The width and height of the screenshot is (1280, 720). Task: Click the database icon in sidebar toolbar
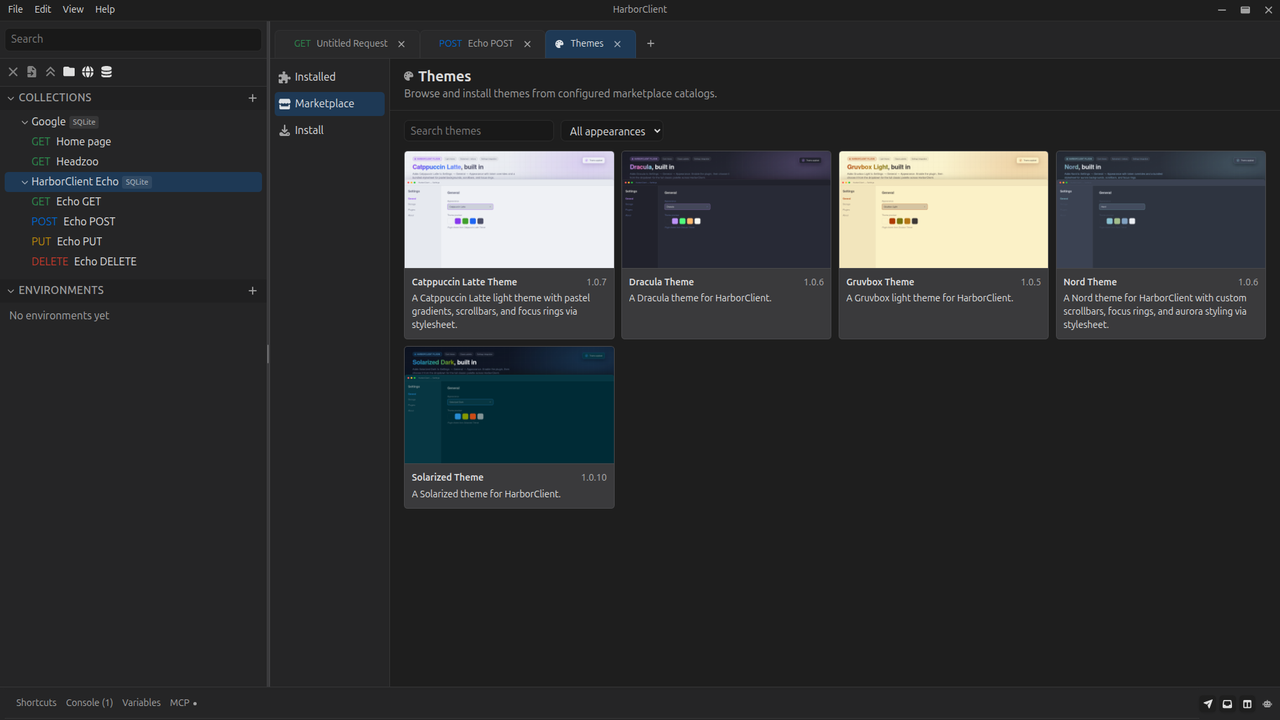107,72
